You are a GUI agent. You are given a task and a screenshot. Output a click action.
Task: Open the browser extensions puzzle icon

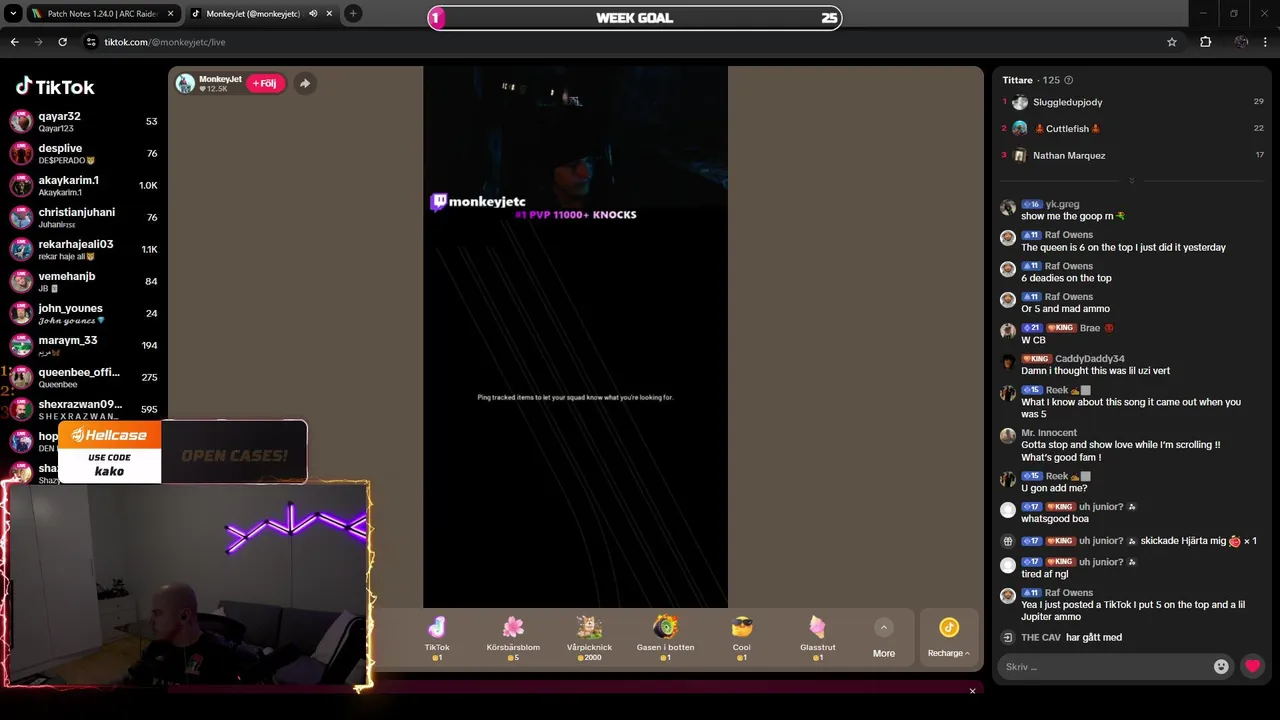[x=1205, y=42]
